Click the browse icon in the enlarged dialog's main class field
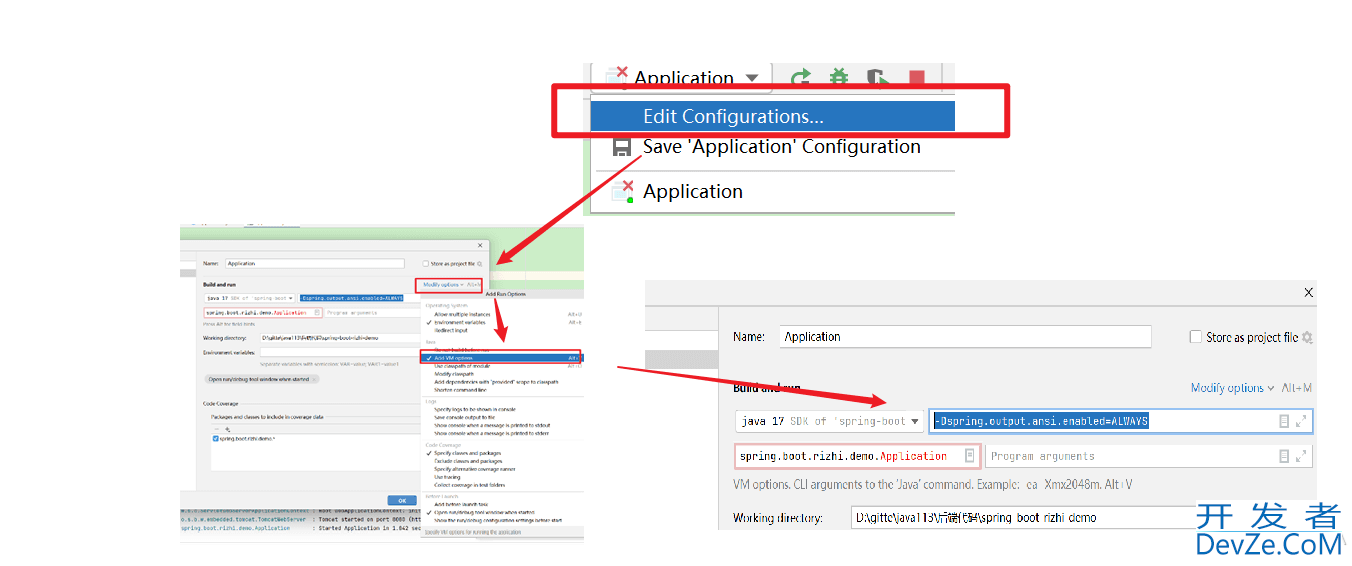 pos(969,456)
